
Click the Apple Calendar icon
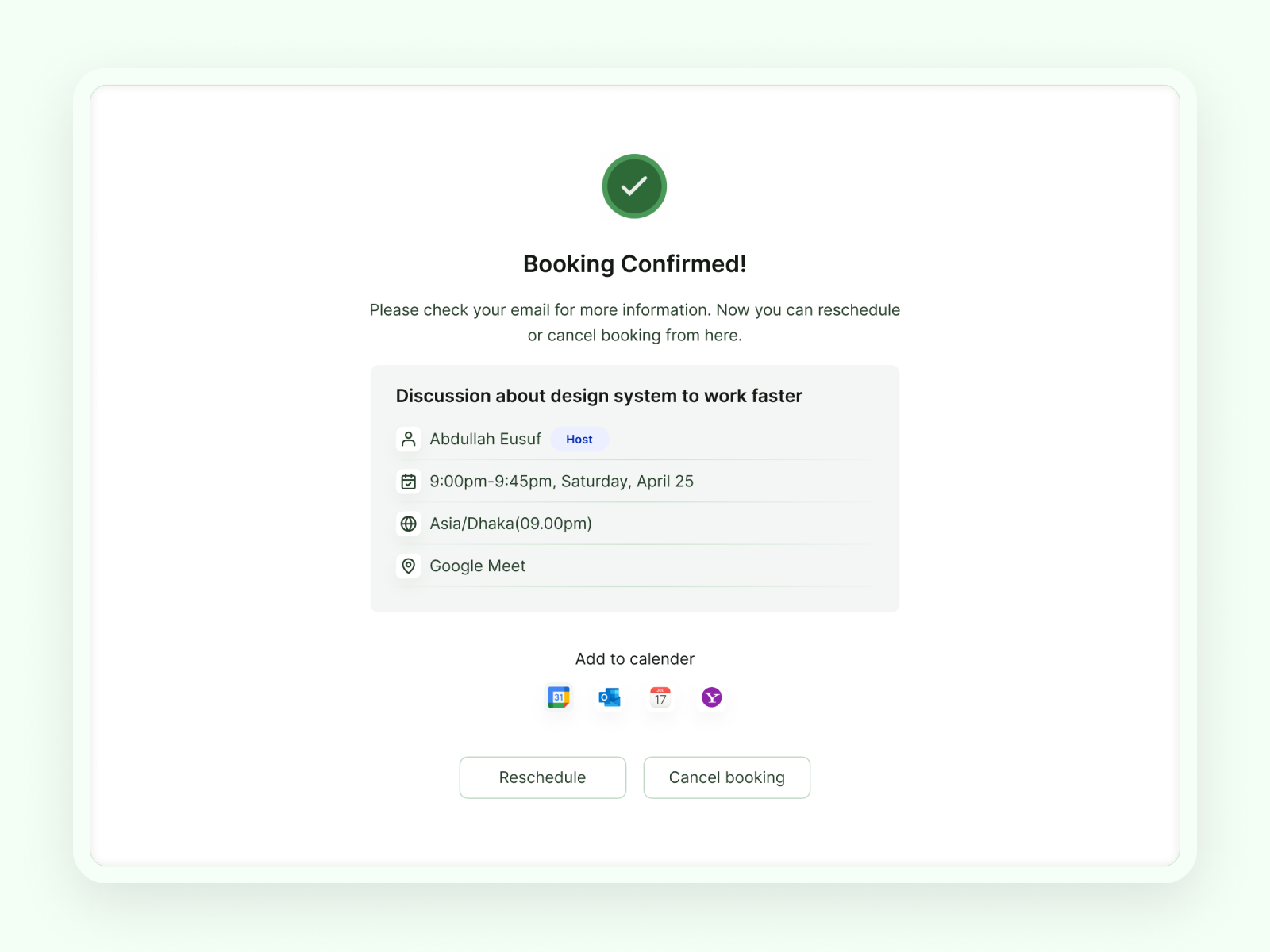660,697
